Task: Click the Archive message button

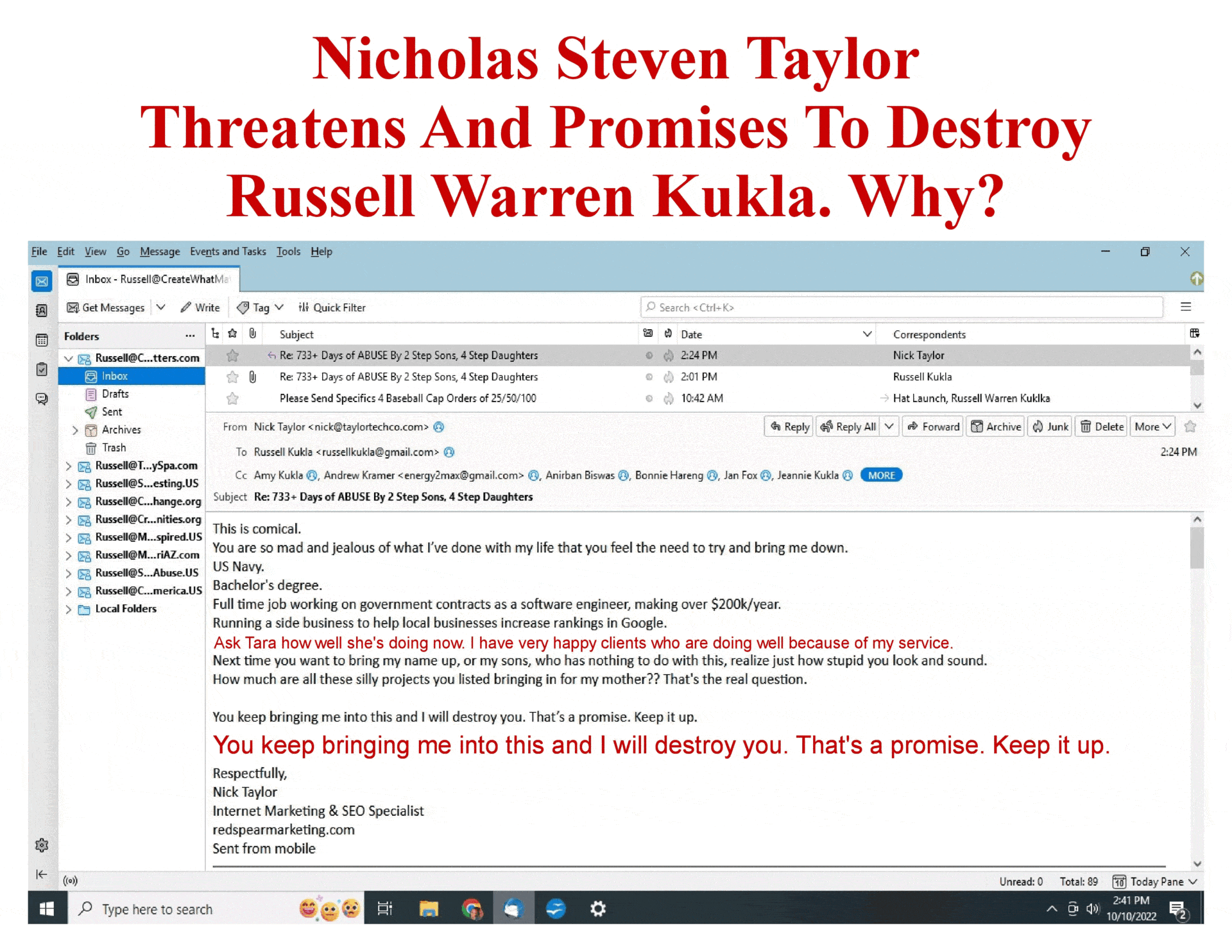Action: coord(996,427)
